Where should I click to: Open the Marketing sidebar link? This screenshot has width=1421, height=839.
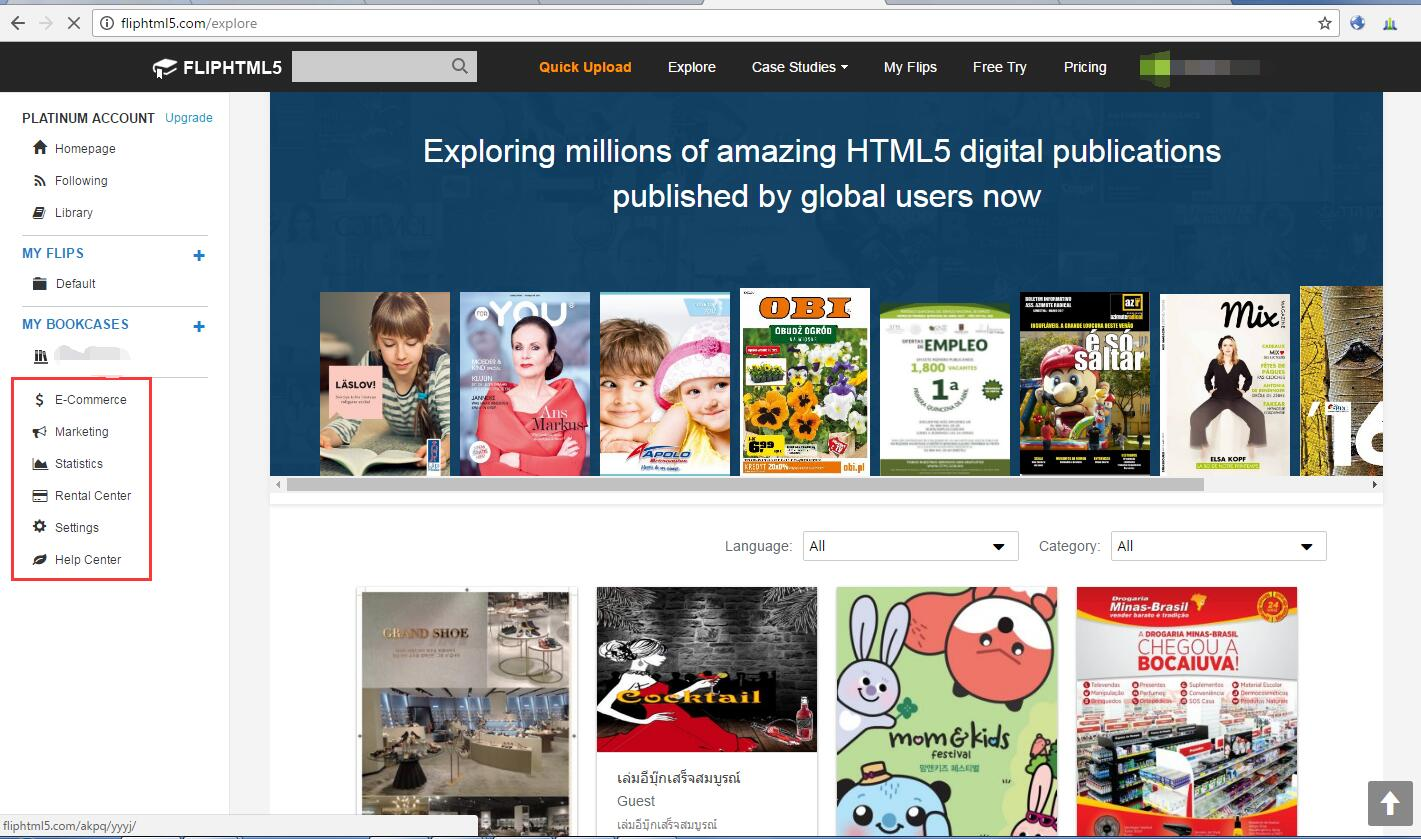point(82,432)
